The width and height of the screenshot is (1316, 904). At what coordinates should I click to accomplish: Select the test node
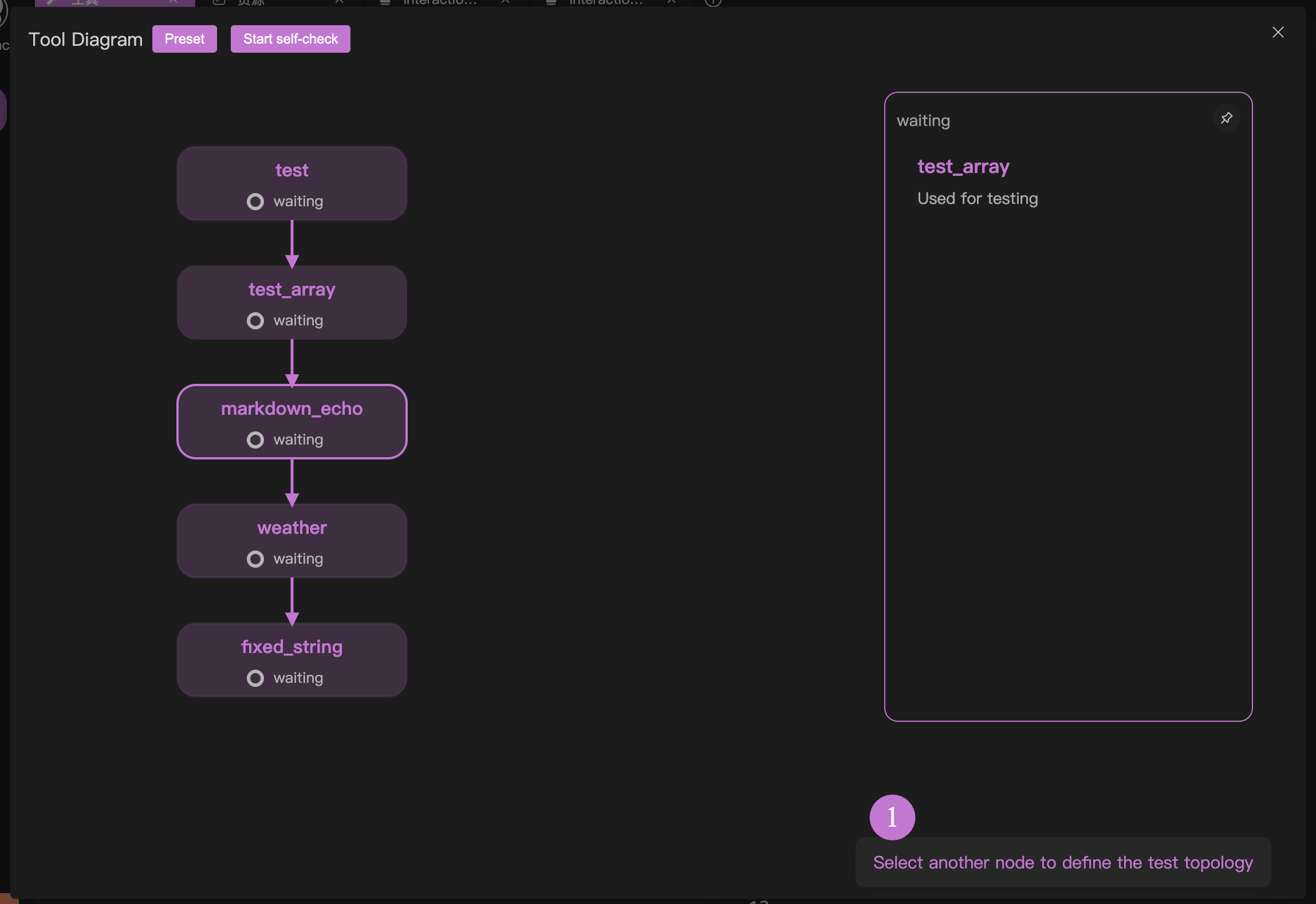(x=292, y=171)
